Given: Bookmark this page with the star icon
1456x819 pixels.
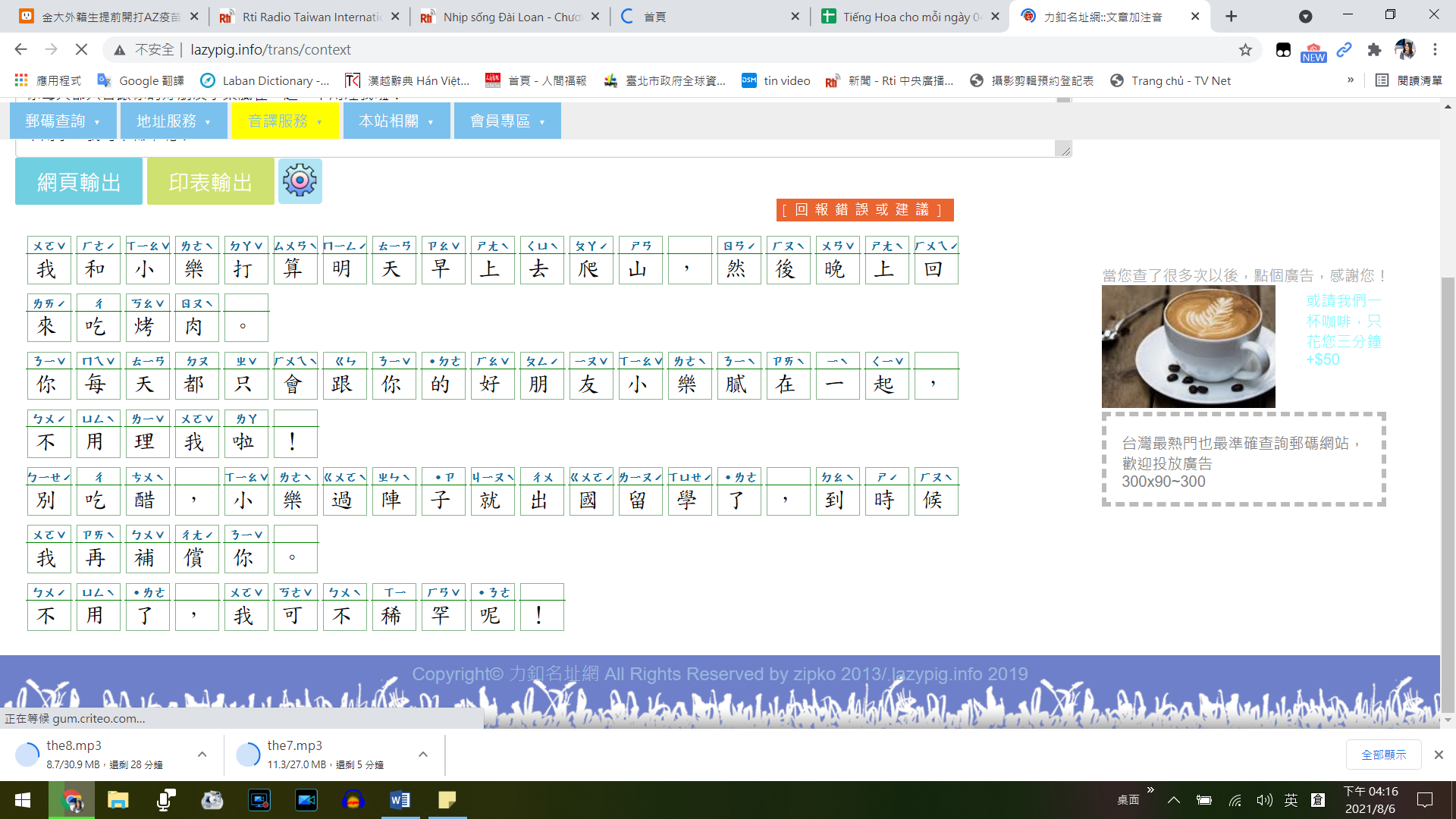Looking at the screenshot, I should click(x=1245, y=50).
